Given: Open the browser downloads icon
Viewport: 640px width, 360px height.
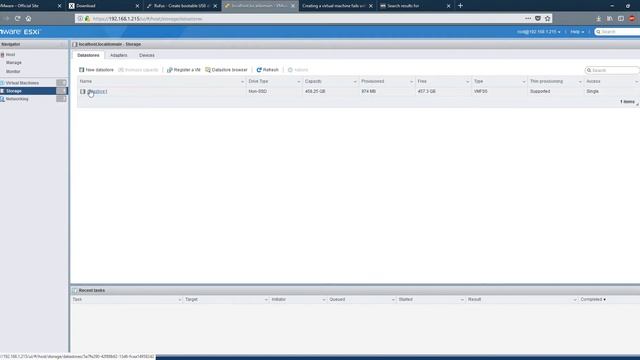Looking at the screenshot, I should tap(598, 18).
